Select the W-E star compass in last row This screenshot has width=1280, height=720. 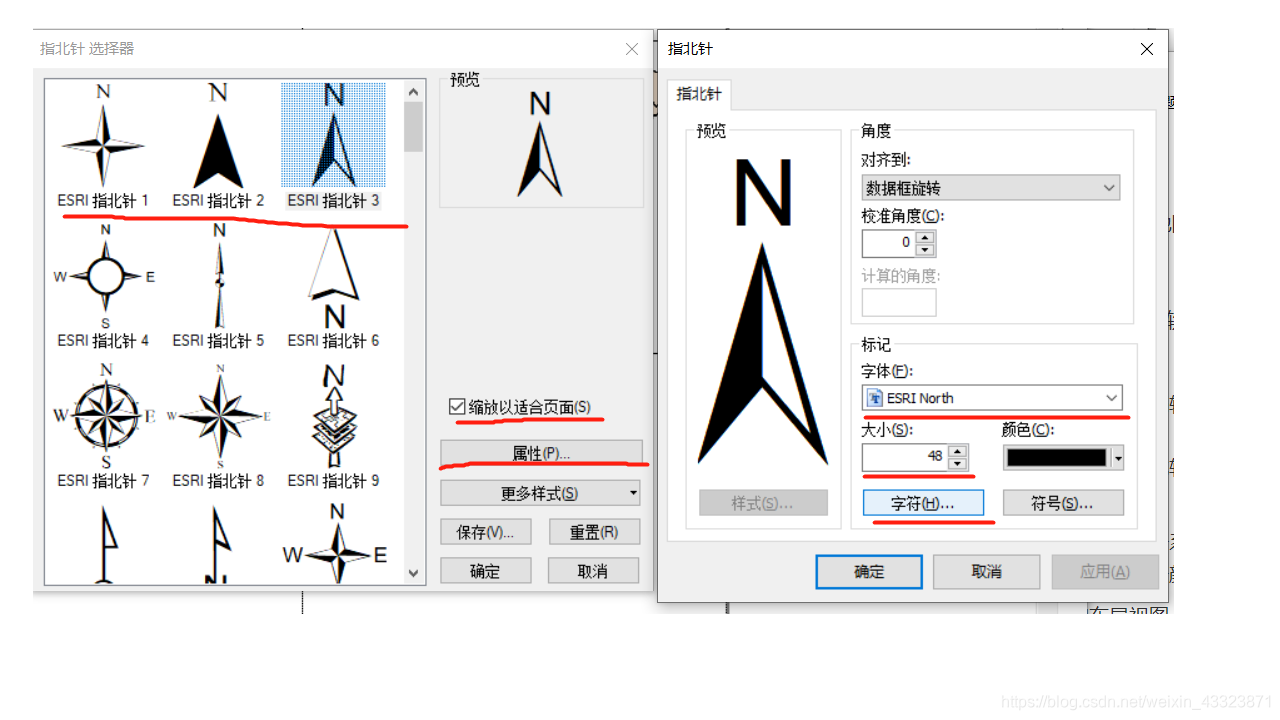tap(334, 543)
